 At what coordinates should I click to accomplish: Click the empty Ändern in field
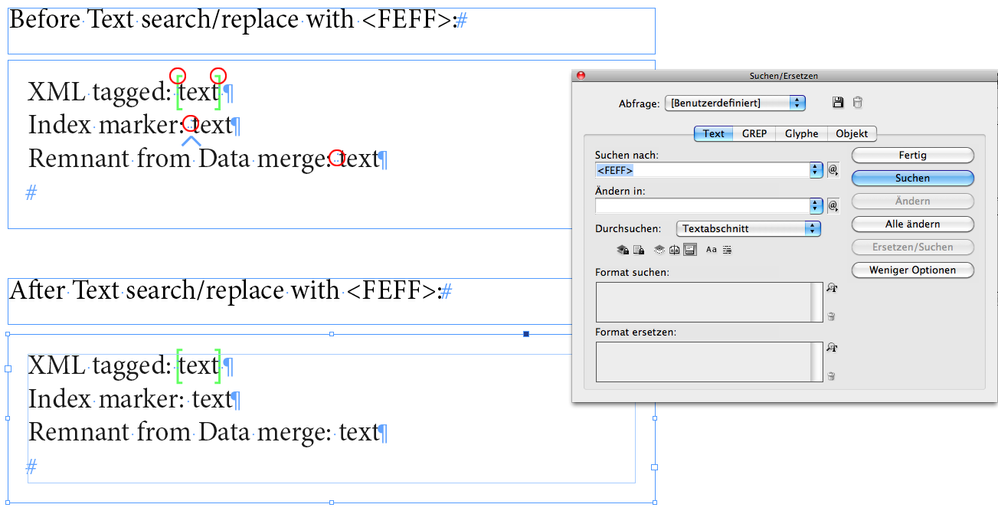pyautogui.click(x=702, y=206)
